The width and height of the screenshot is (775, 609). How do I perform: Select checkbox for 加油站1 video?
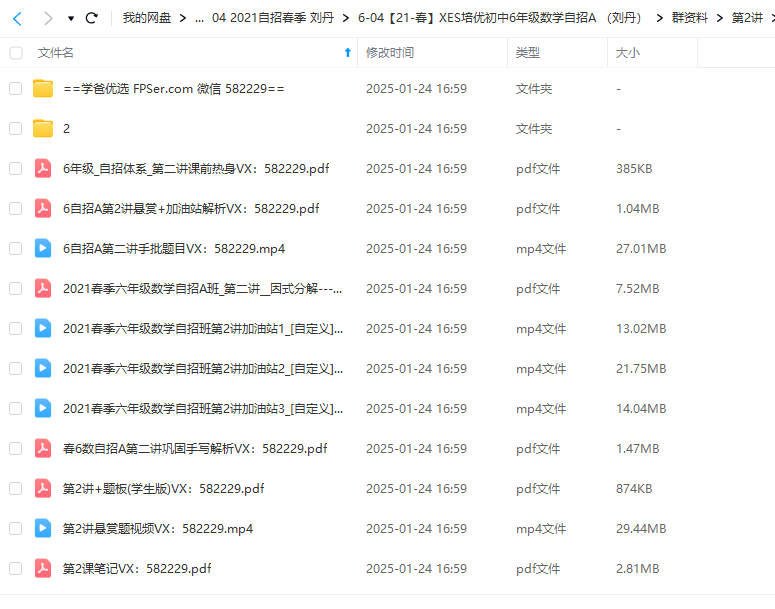(16, 328)
